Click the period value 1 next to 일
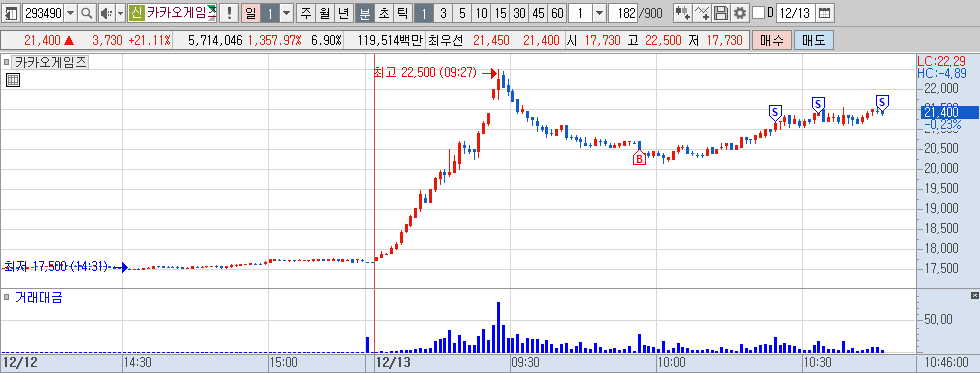The height and width of the screenshot is (373, 980). 269,12
